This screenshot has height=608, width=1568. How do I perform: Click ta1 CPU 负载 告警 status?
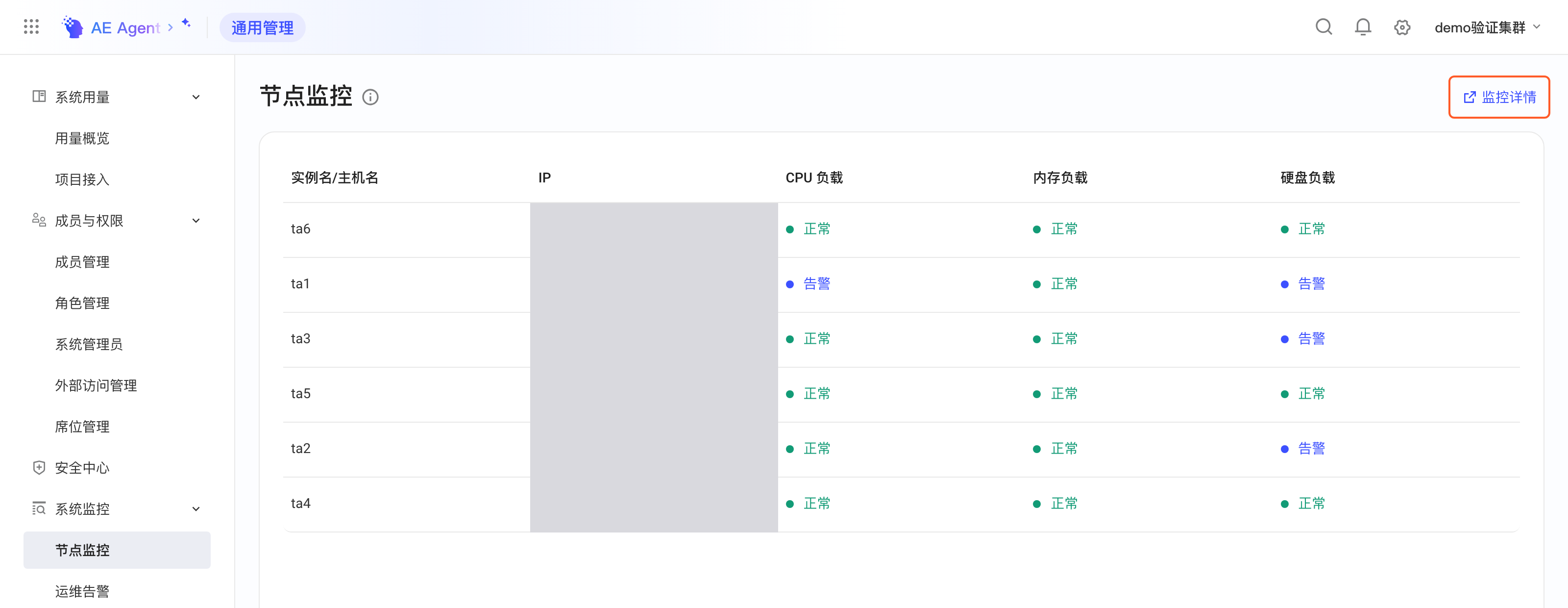[808, 283]
